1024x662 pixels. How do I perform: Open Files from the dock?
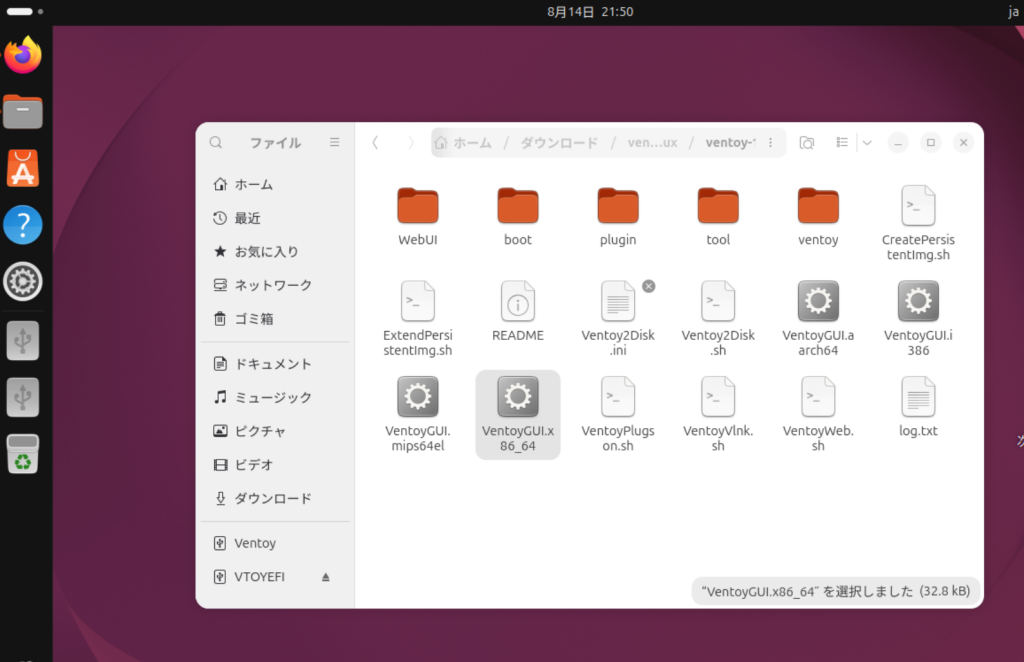(x=23, y=112)
